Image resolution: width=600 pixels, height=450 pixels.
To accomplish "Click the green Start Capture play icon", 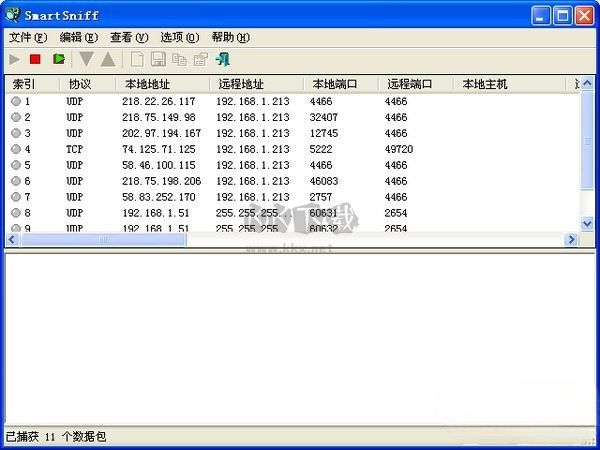I will click(15, 59).
